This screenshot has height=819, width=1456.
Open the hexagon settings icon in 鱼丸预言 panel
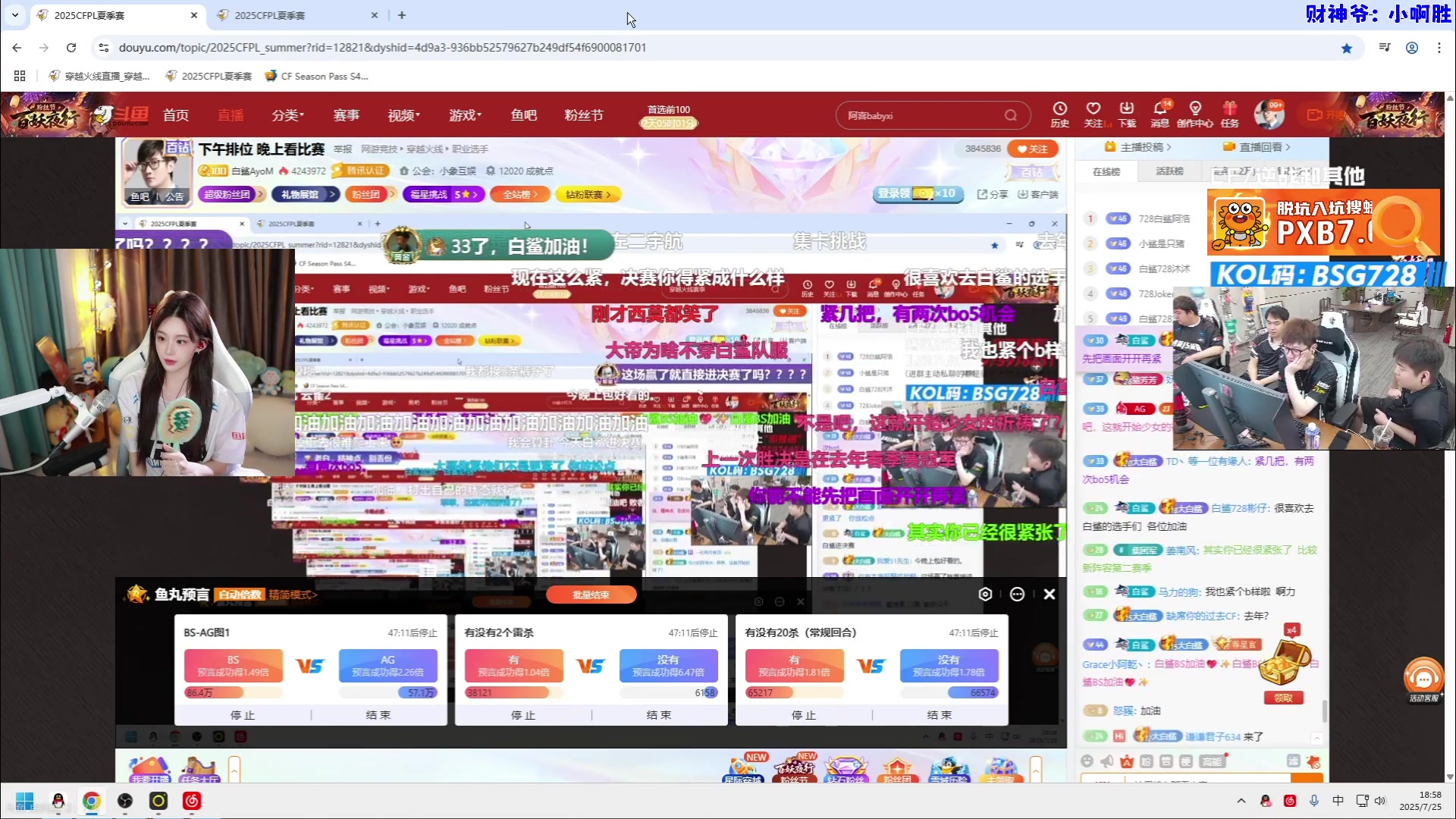pyautogui.click(x=985, y=595)
